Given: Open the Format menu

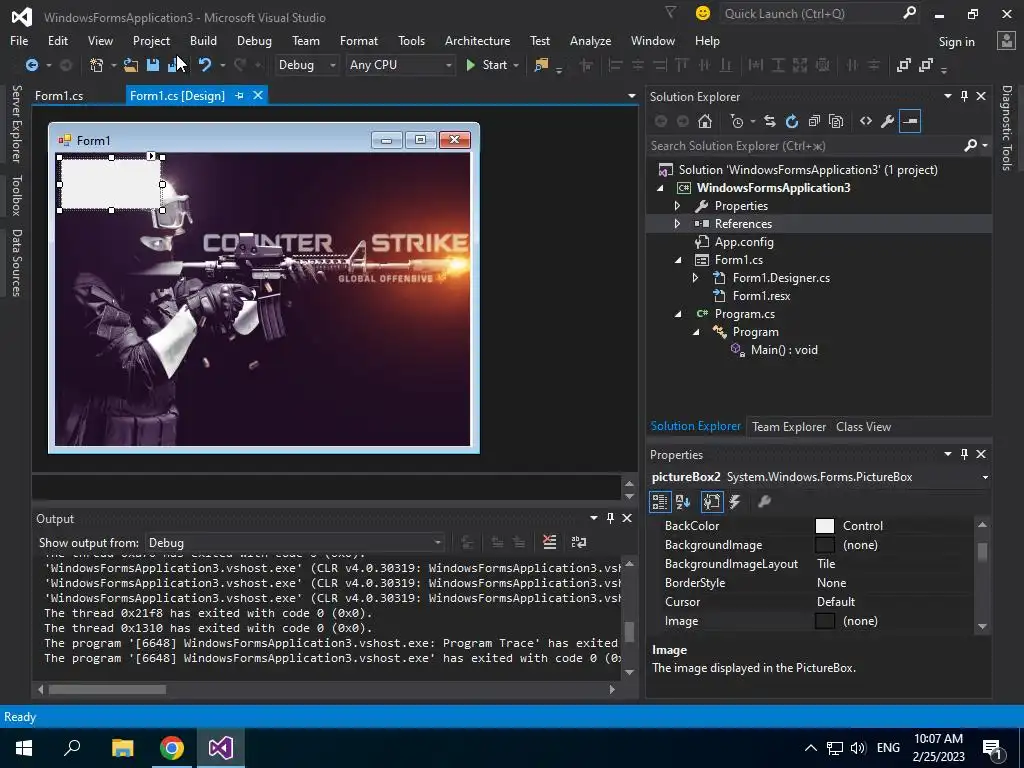Looking at the screenshot, I should 359,40.
